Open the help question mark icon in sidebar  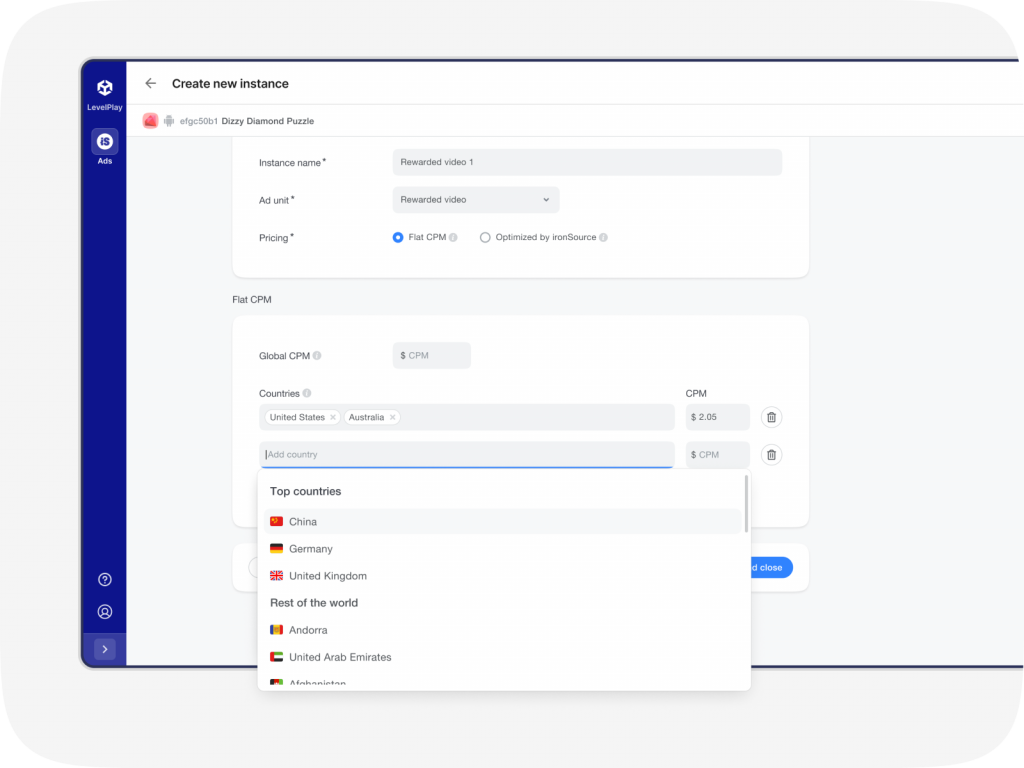click(x=105, y=580)
